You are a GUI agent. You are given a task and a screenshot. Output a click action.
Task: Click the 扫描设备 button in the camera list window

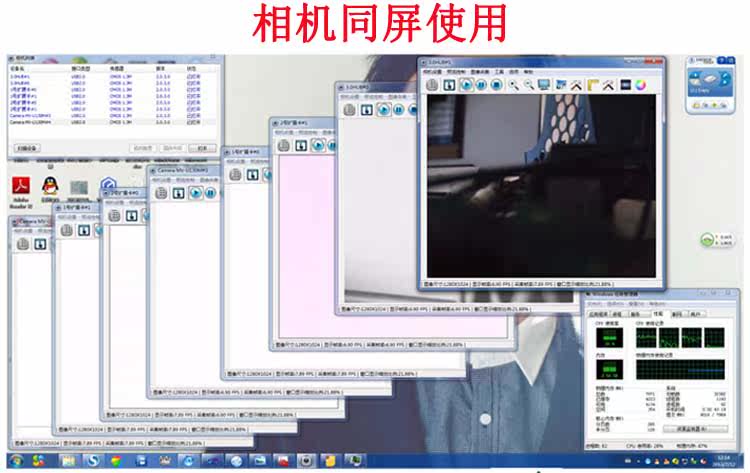click(x=27, y=148)
